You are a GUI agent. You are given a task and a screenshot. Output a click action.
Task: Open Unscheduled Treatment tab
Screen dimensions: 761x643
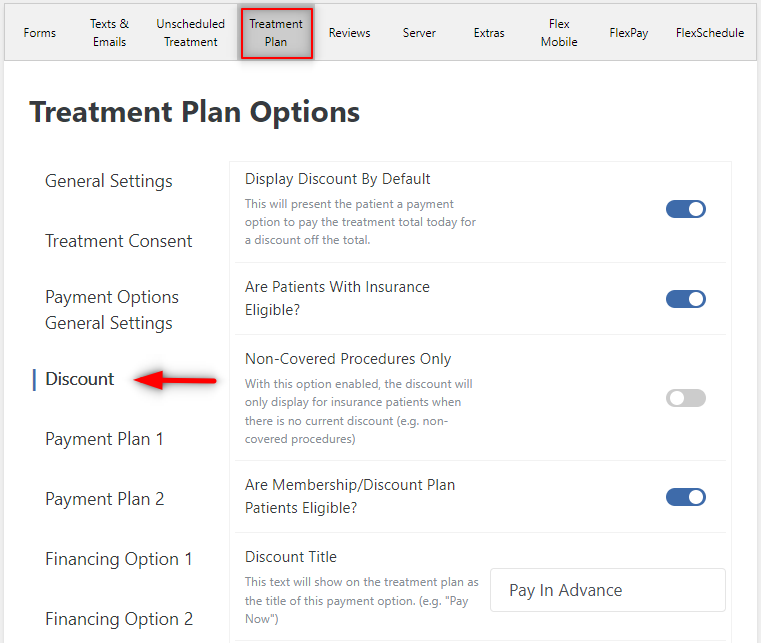point(190,33)
